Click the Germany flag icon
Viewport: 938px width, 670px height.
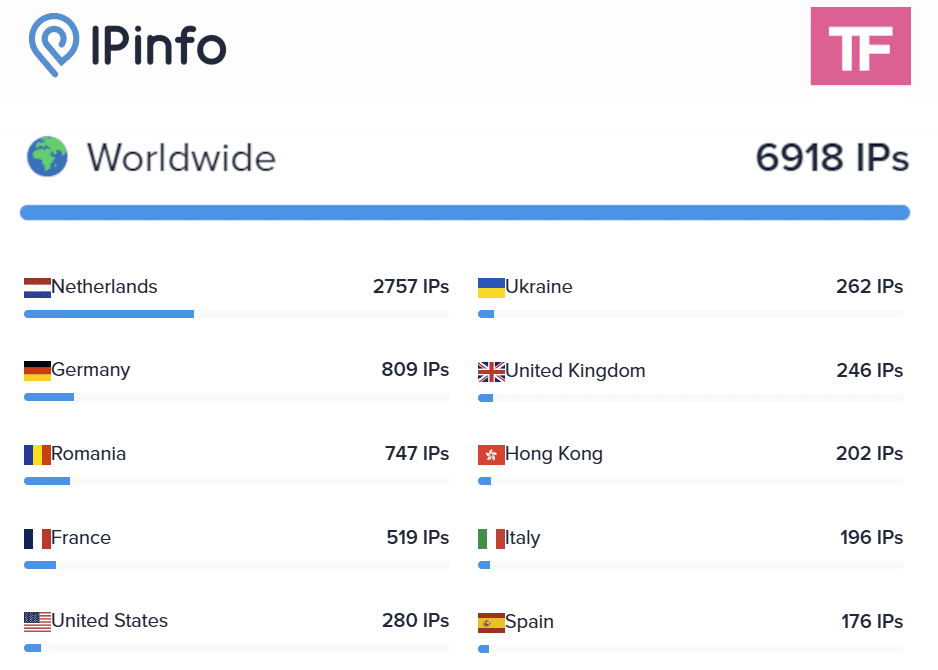click(37, 371)
